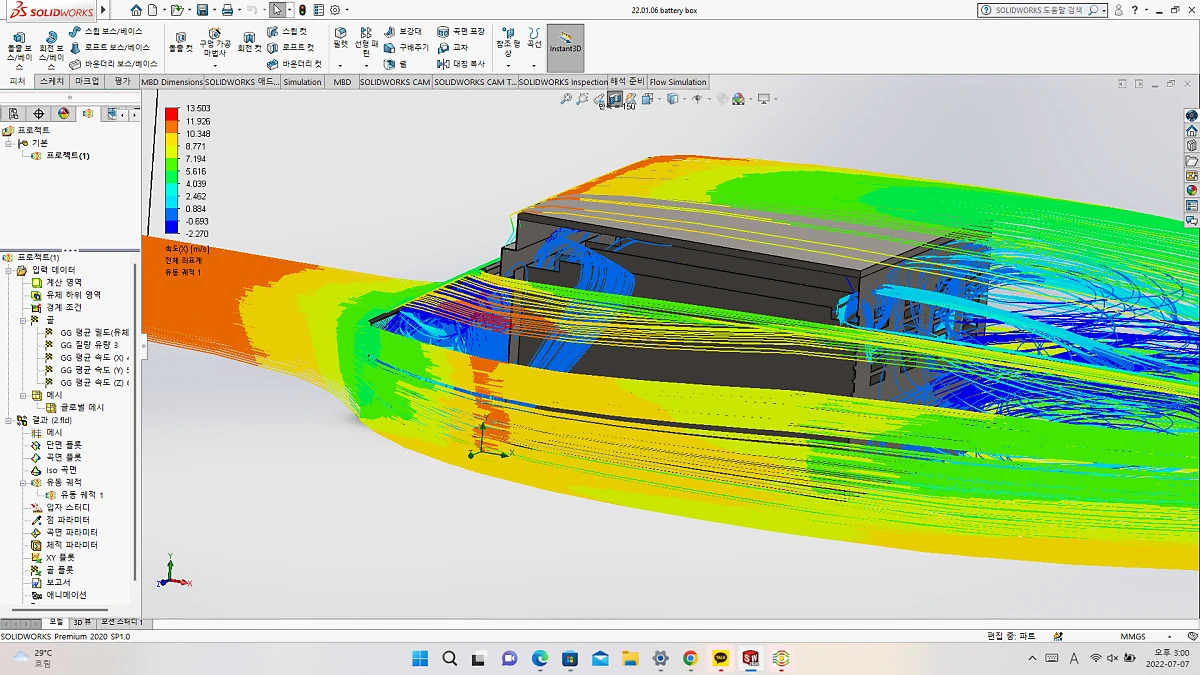Image resolution: width=1200 pixels, height=675 pixels.
Task: Open the hide/show items eye dropdown
Action: click(697, 99)
